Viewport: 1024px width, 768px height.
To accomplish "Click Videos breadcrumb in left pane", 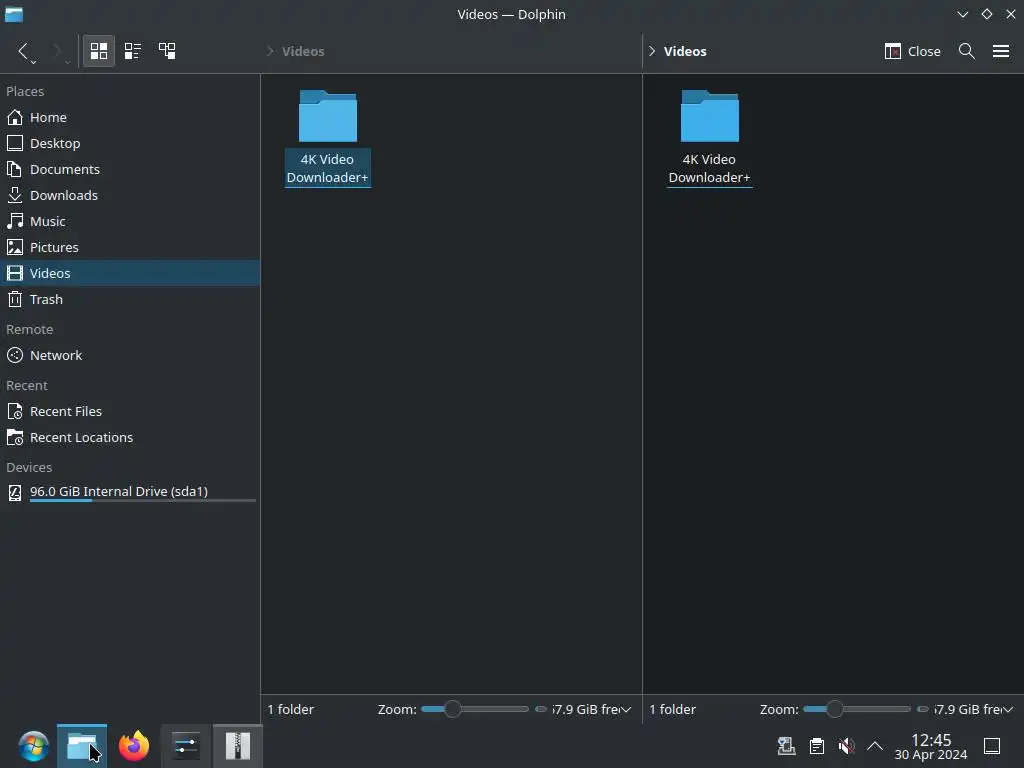I will point(303,51).
